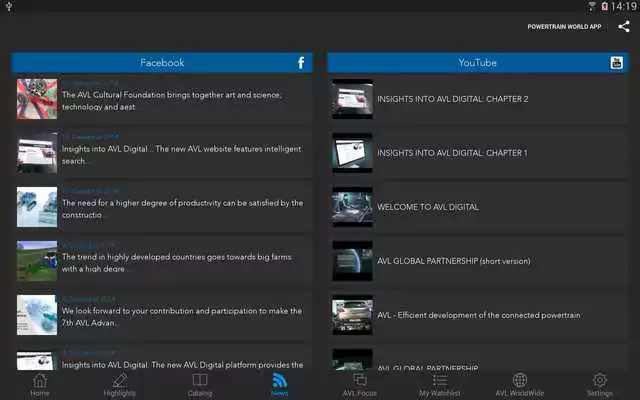Play Welcome to AVL Digital video
Viewport: 640px width, 400px height.
[x=478, y=207]
